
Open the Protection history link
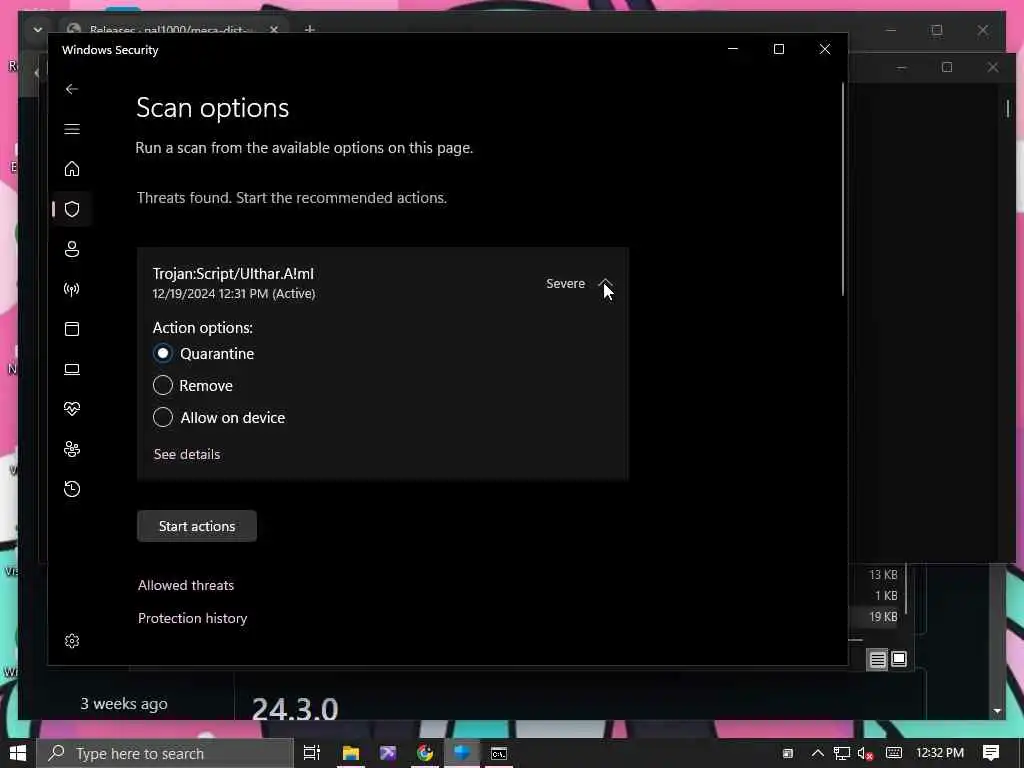[x=193, y=618]
